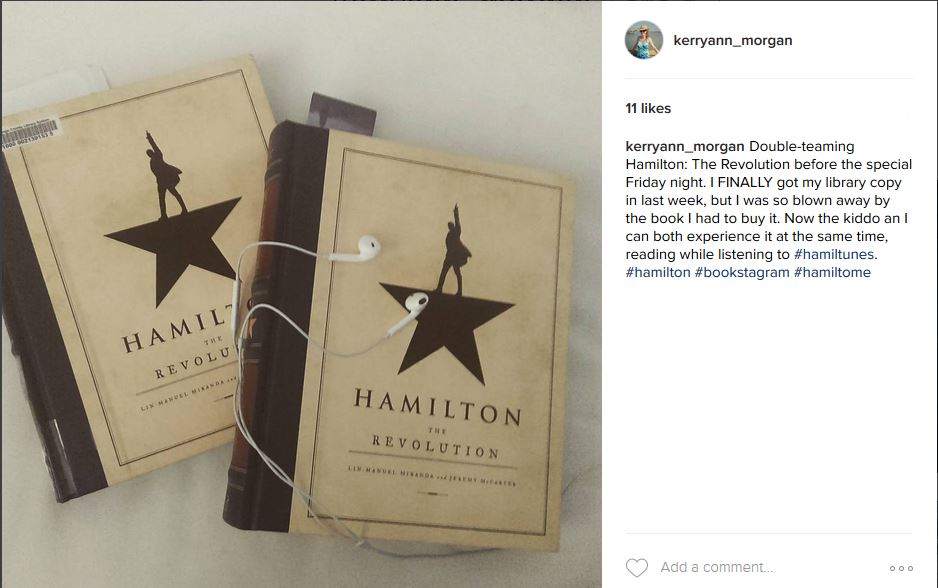This screenshot has width=938, height=588.
Task: Click the REVOLUTION text on the right book
Action: (x=435, y=447)
